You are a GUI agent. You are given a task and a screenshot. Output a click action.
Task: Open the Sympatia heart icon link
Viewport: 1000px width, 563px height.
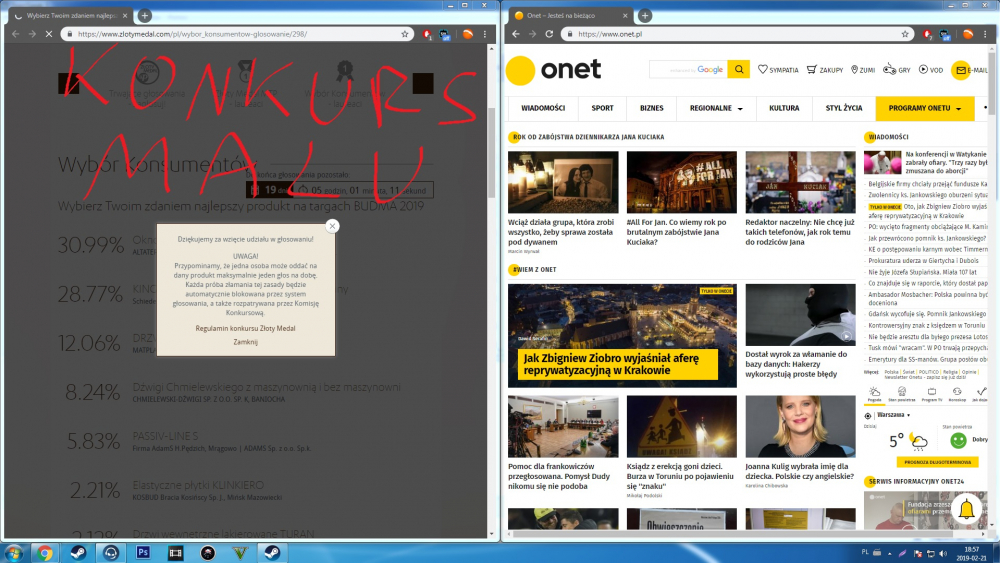tap(763, 70)
